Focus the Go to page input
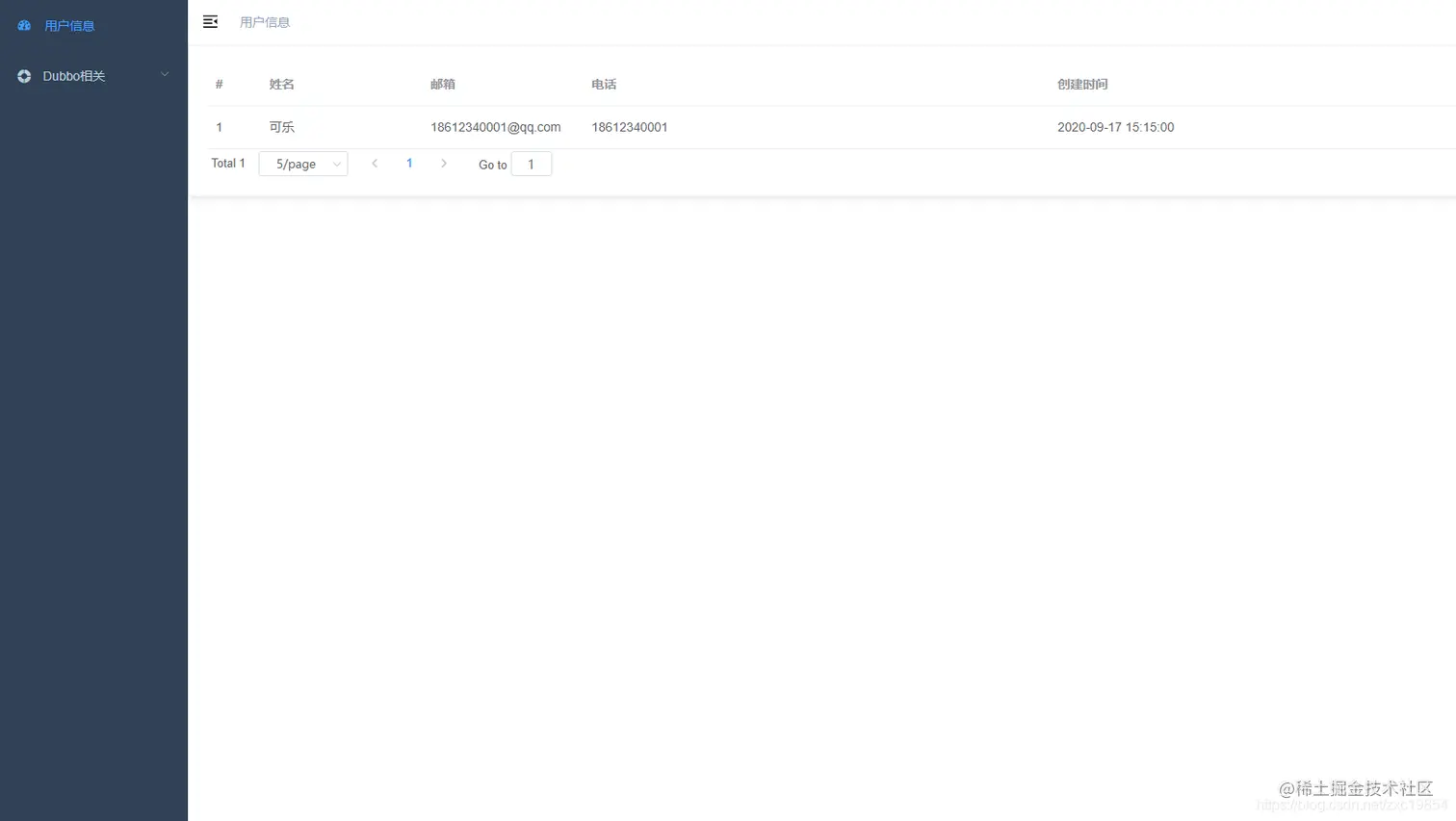Viewport: 1456px width, 821px height. click(532, 164)
